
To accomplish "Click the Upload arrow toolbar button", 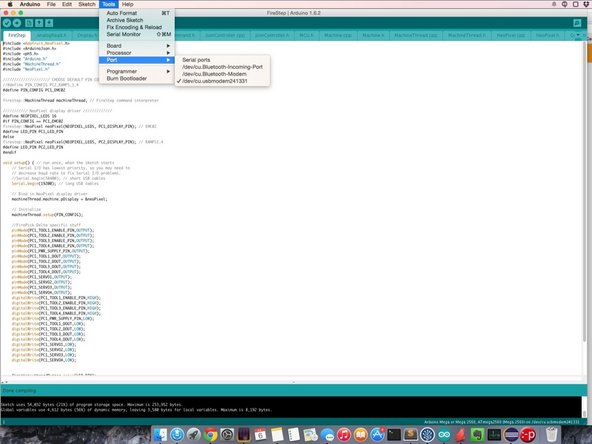I will [x=17, y=23].
